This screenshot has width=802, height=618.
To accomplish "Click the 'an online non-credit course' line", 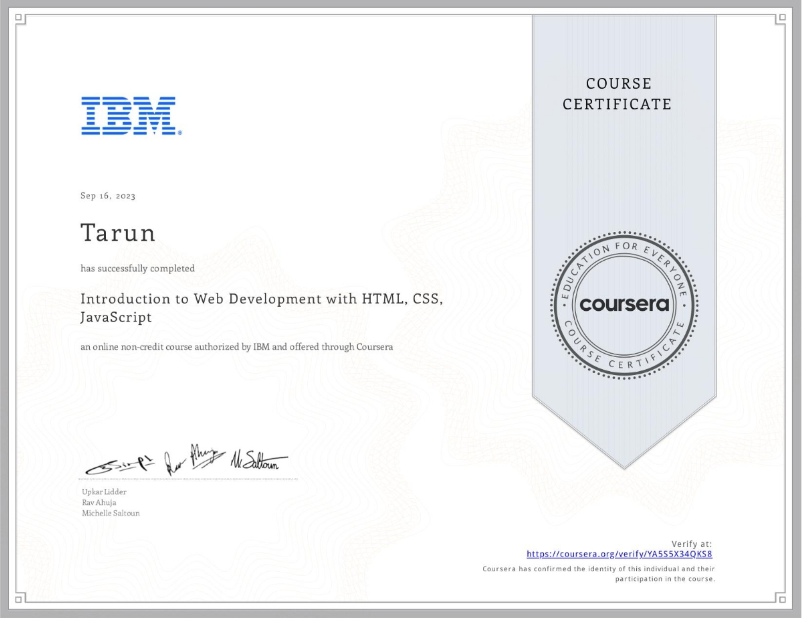I will pos(237,347).
